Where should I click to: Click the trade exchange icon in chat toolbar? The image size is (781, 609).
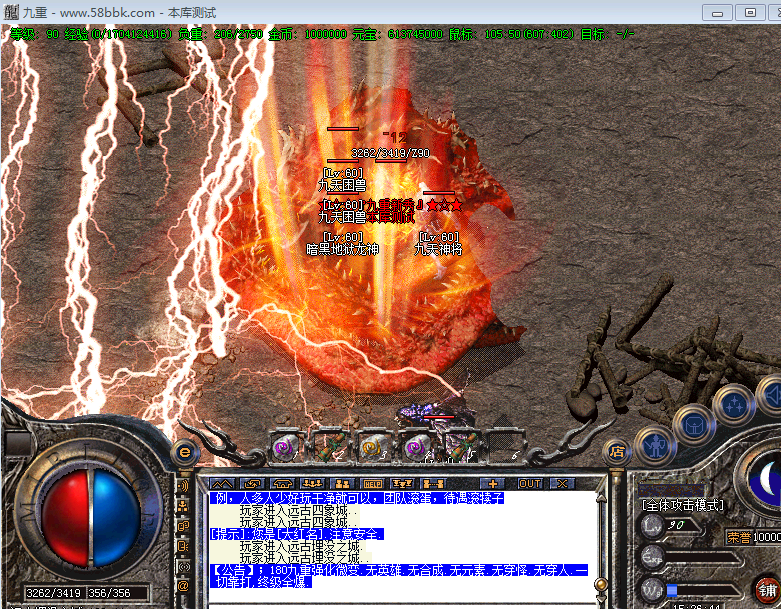[253, 484]
